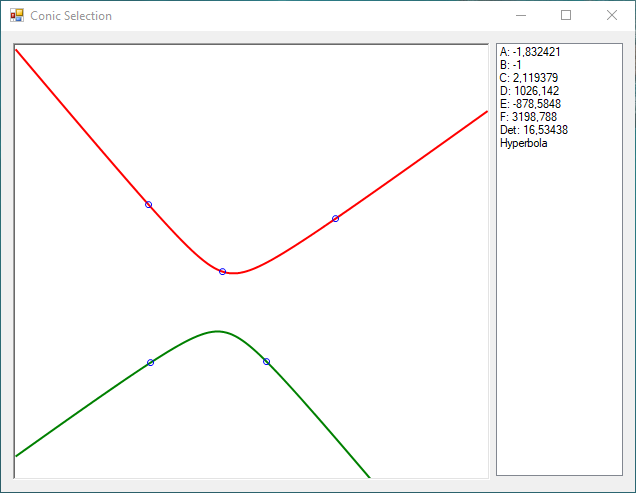
Task: Select the 'B: -1' coefficient line
Action: [511, 65]
